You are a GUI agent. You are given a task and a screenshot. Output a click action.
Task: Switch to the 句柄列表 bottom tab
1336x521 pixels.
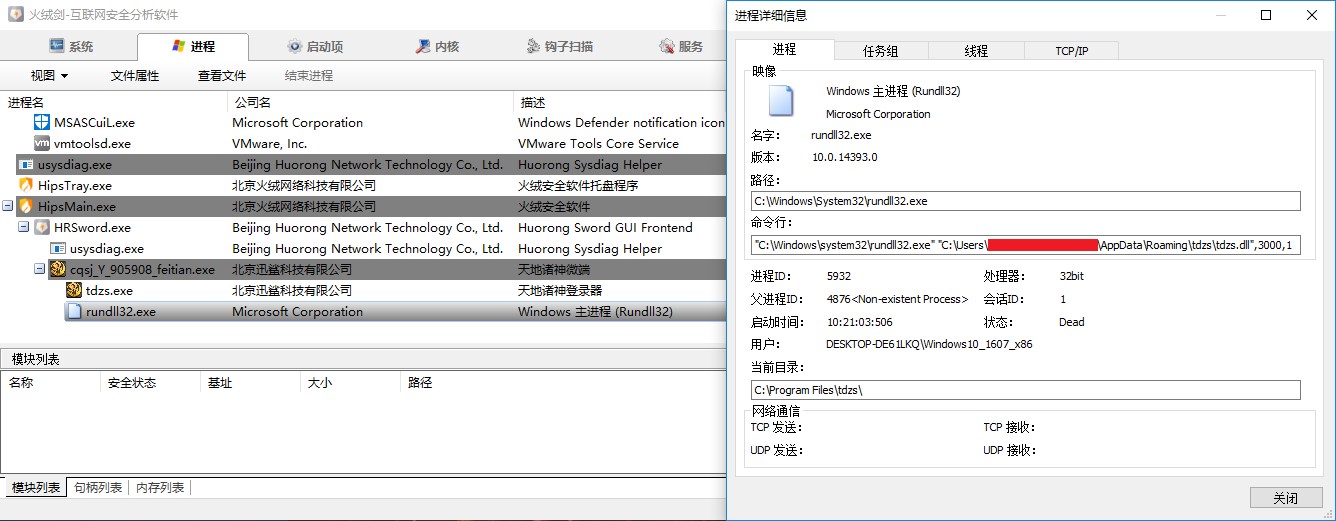[x=98, y=488]
